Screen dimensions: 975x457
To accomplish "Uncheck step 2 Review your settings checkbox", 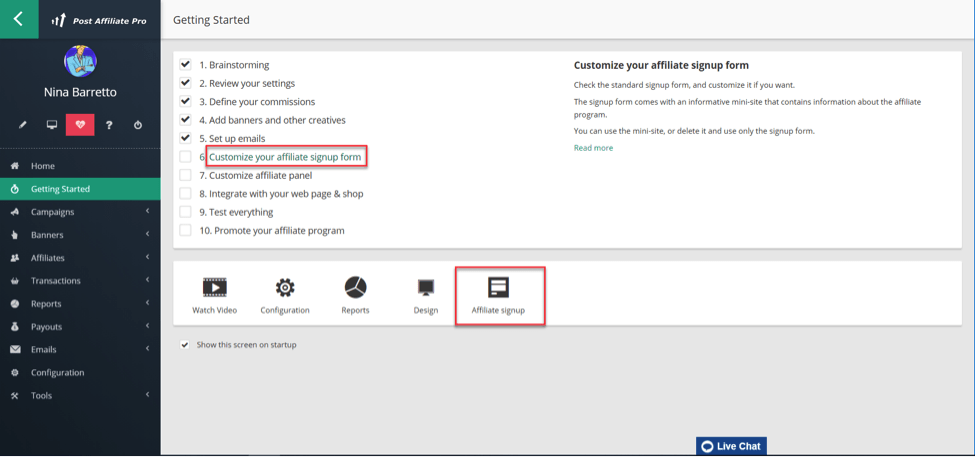I will point(185,83).
